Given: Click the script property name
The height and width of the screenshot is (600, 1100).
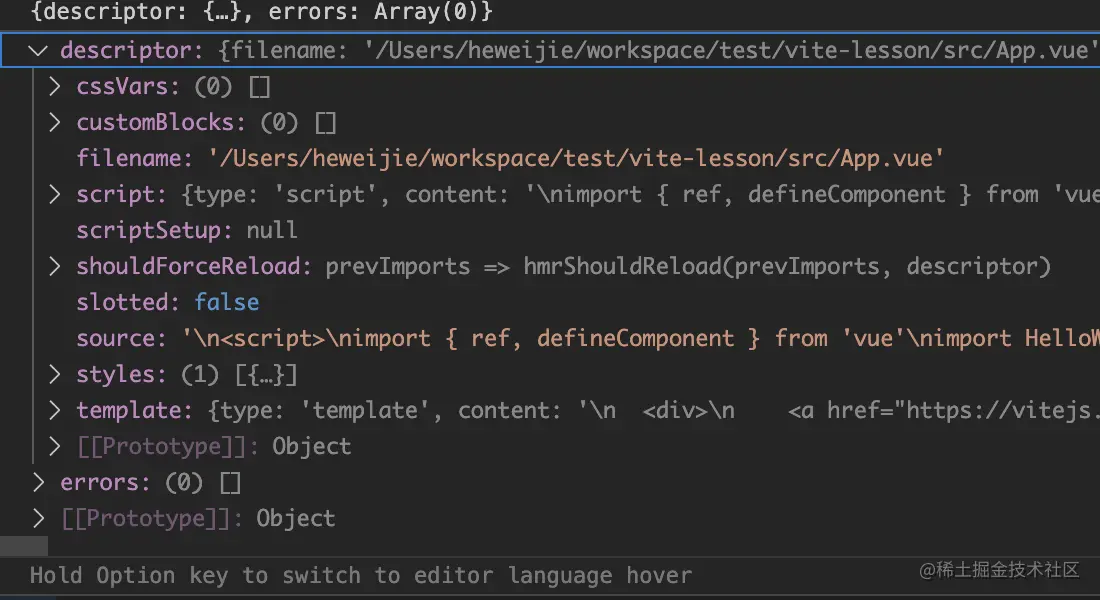Looking at the screenshot, I should pos(115,194).
